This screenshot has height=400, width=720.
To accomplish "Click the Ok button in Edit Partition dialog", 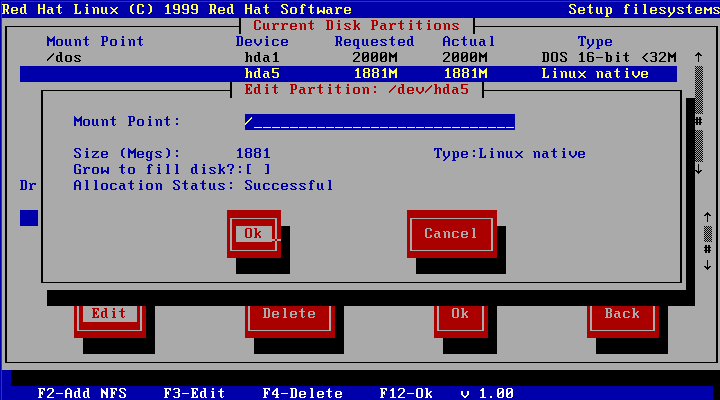I will [x=253, y=233].
